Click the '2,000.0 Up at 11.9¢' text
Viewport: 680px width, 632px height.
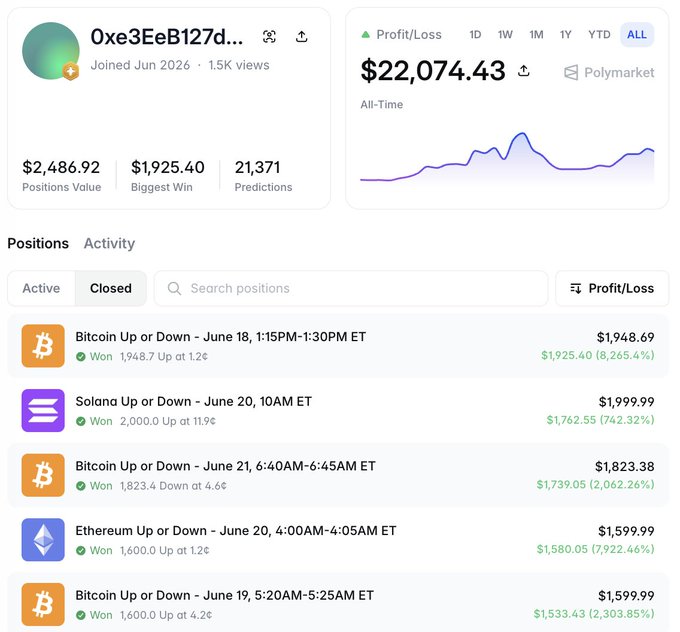168,421
